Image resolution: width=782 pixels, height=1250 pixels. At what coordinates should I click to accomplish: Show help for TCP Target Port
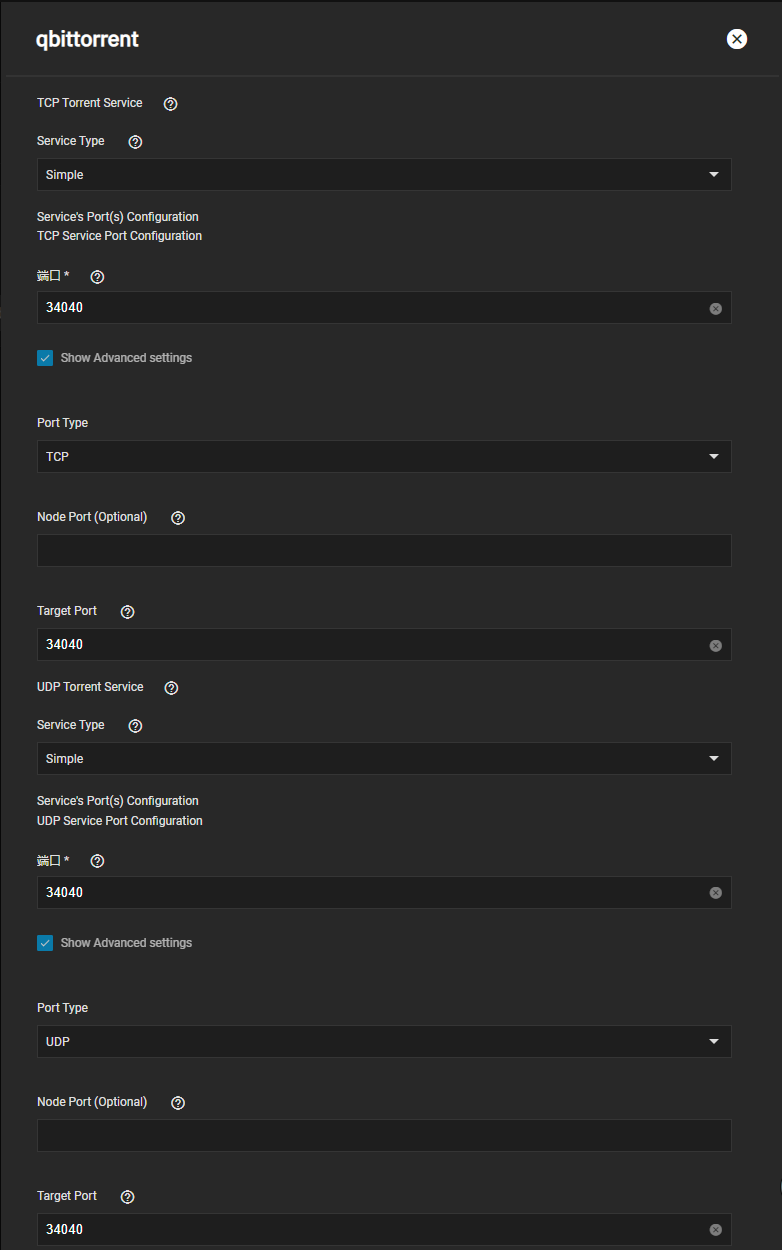coord(127,612)
